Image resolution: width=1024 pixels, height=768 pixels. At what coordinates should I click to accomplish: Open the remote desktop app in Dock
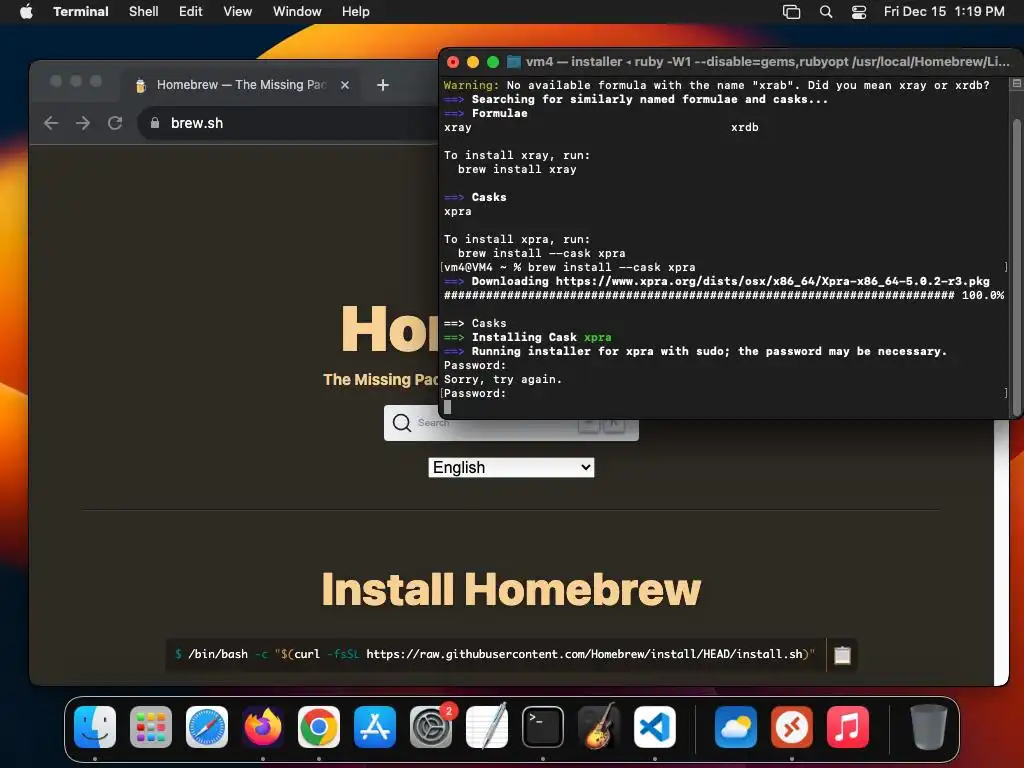point(792,727)
